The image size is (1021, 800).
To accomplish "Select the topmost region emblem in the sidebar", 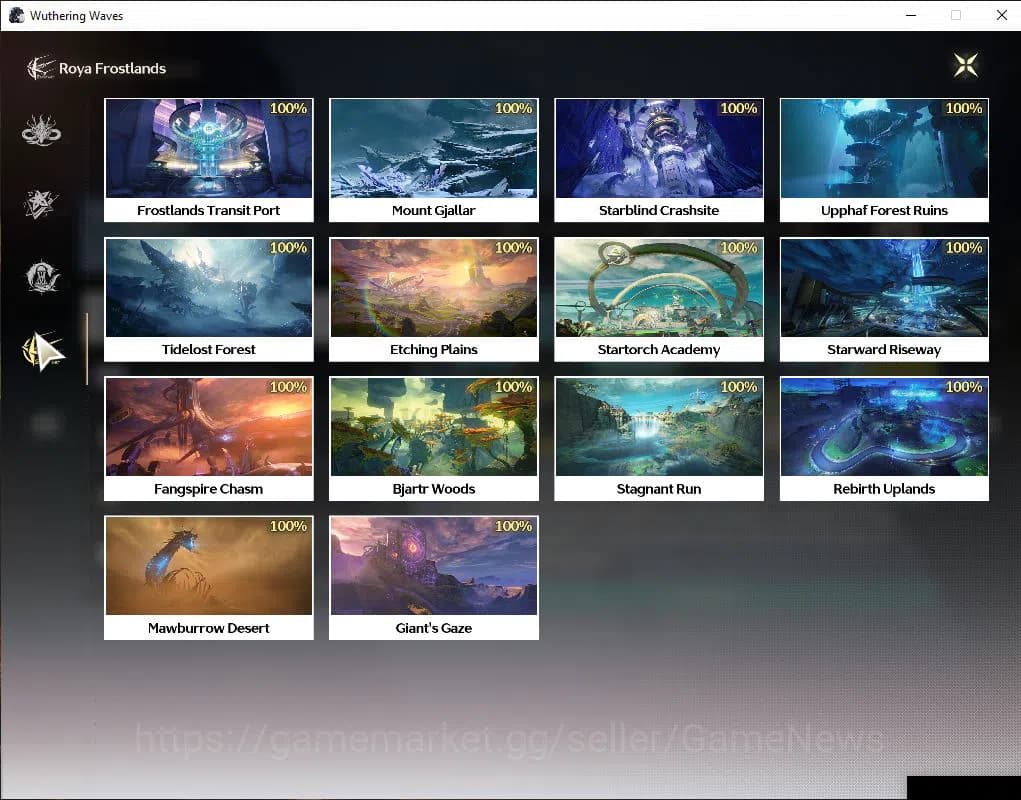I will point(41,129).
